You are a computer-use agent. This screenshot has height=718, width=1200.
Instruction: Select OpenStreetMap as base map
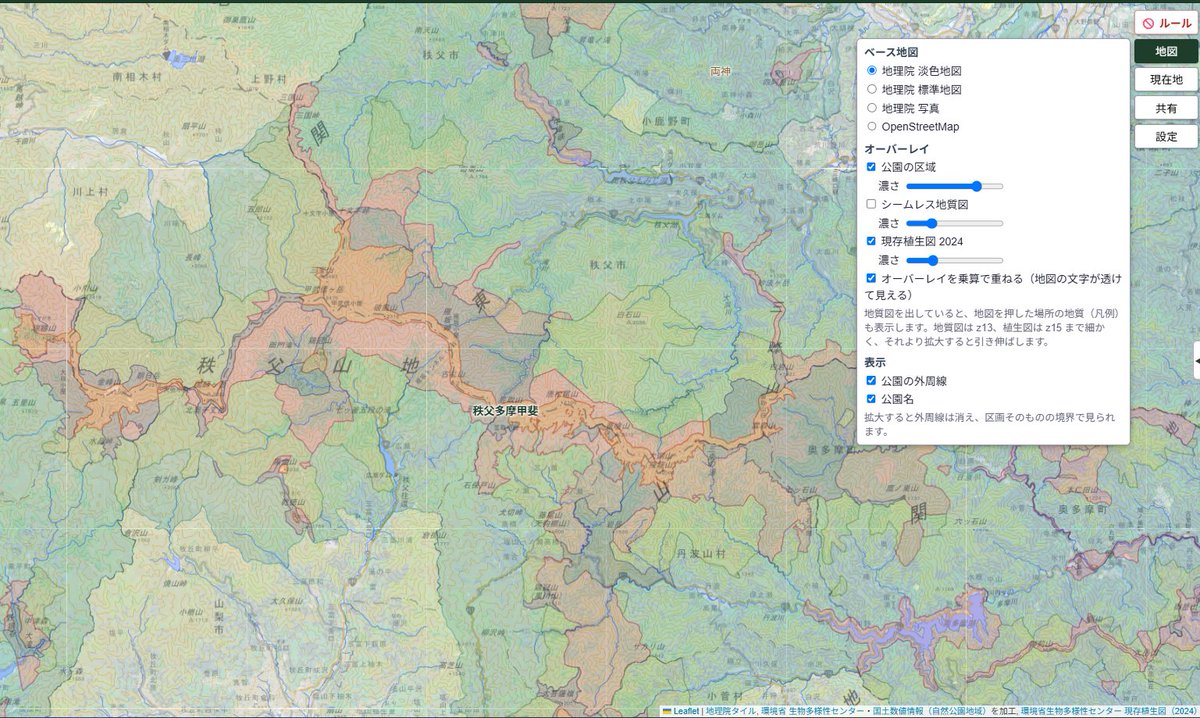872,126
